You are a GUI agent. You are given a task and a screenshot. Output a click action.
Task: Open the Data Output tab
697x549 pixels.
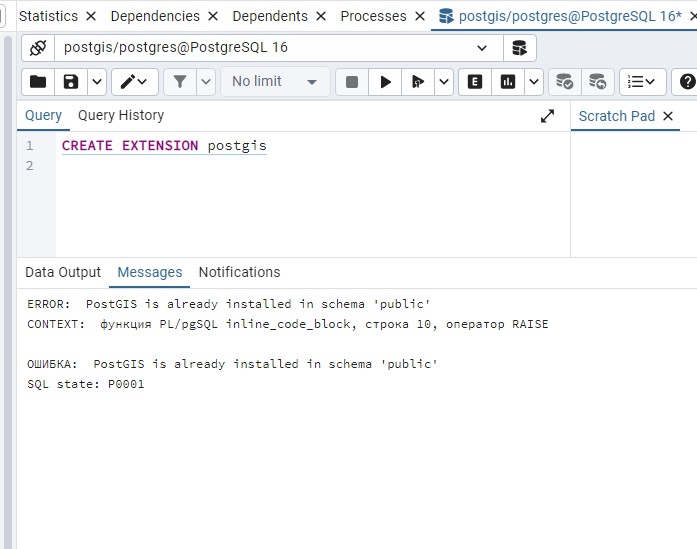pyautogui.click(x=63, y=272)
